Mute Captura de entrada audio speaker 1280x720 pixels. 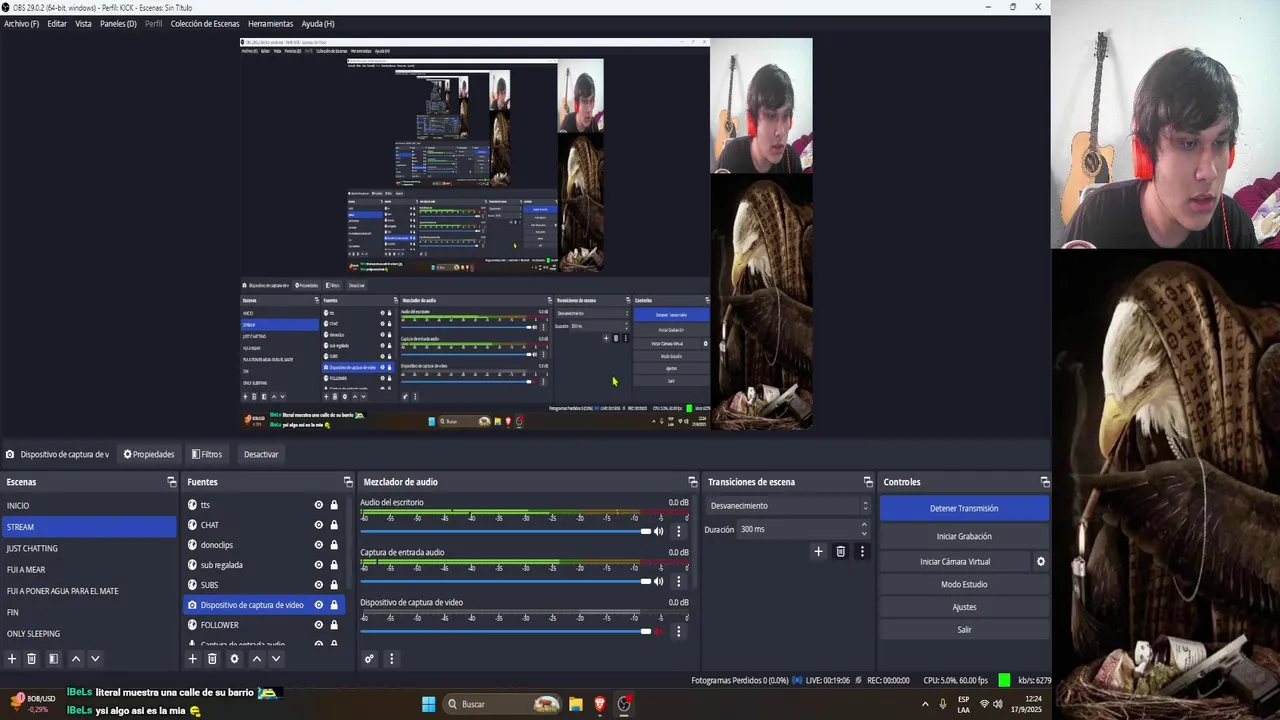pyautogui.click(x=658, y=581)
